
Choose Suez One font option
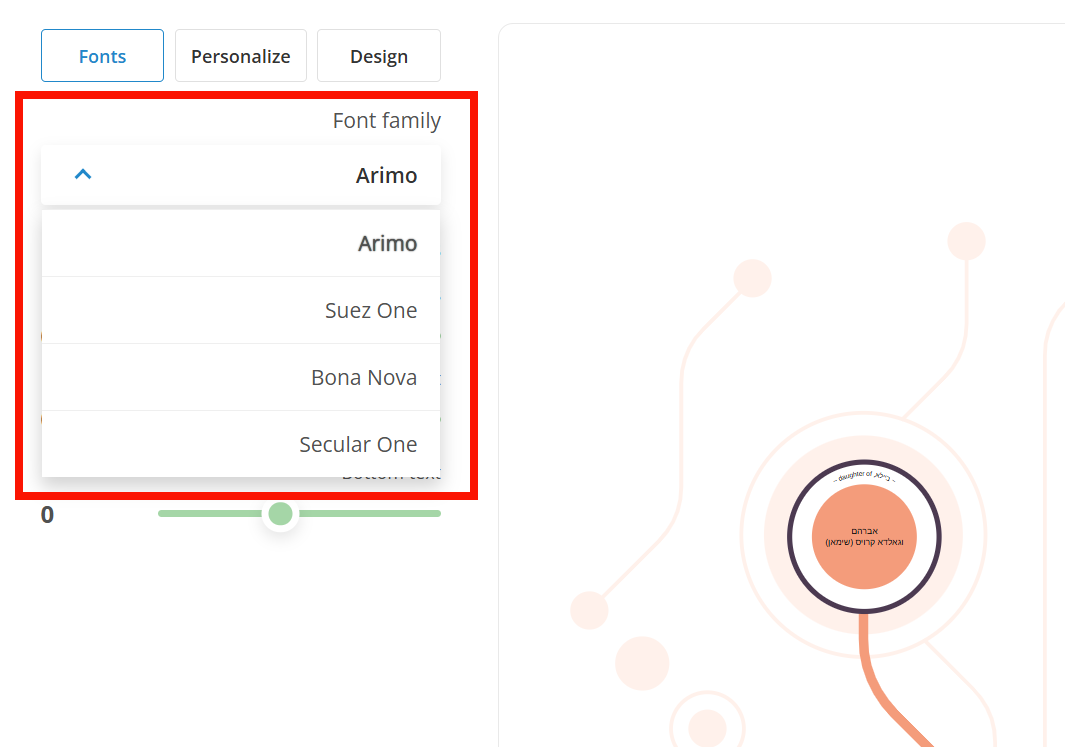pos(240,310)
